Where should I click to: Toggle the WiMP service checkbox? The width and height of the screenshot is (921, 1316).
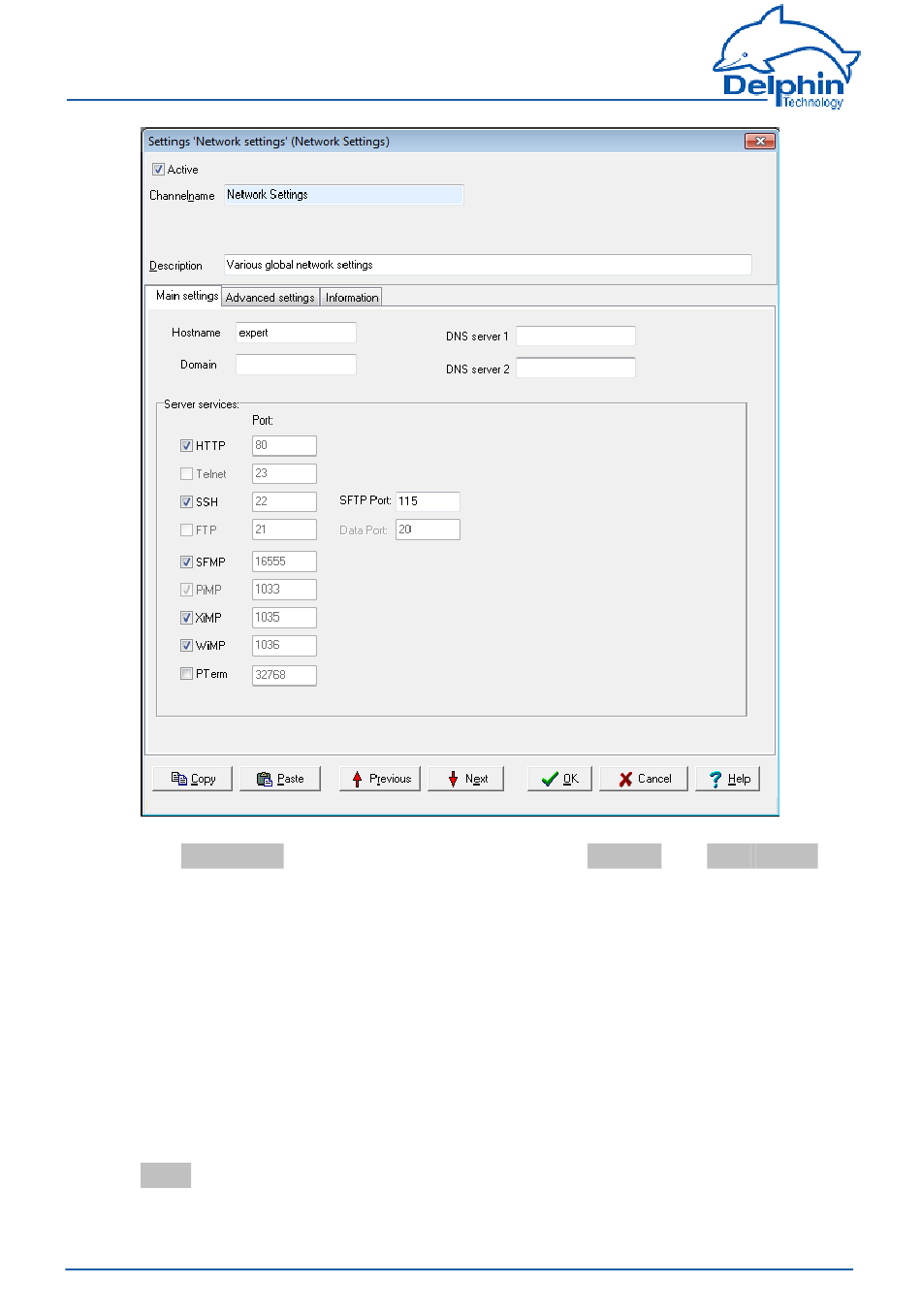click(186, 646)
